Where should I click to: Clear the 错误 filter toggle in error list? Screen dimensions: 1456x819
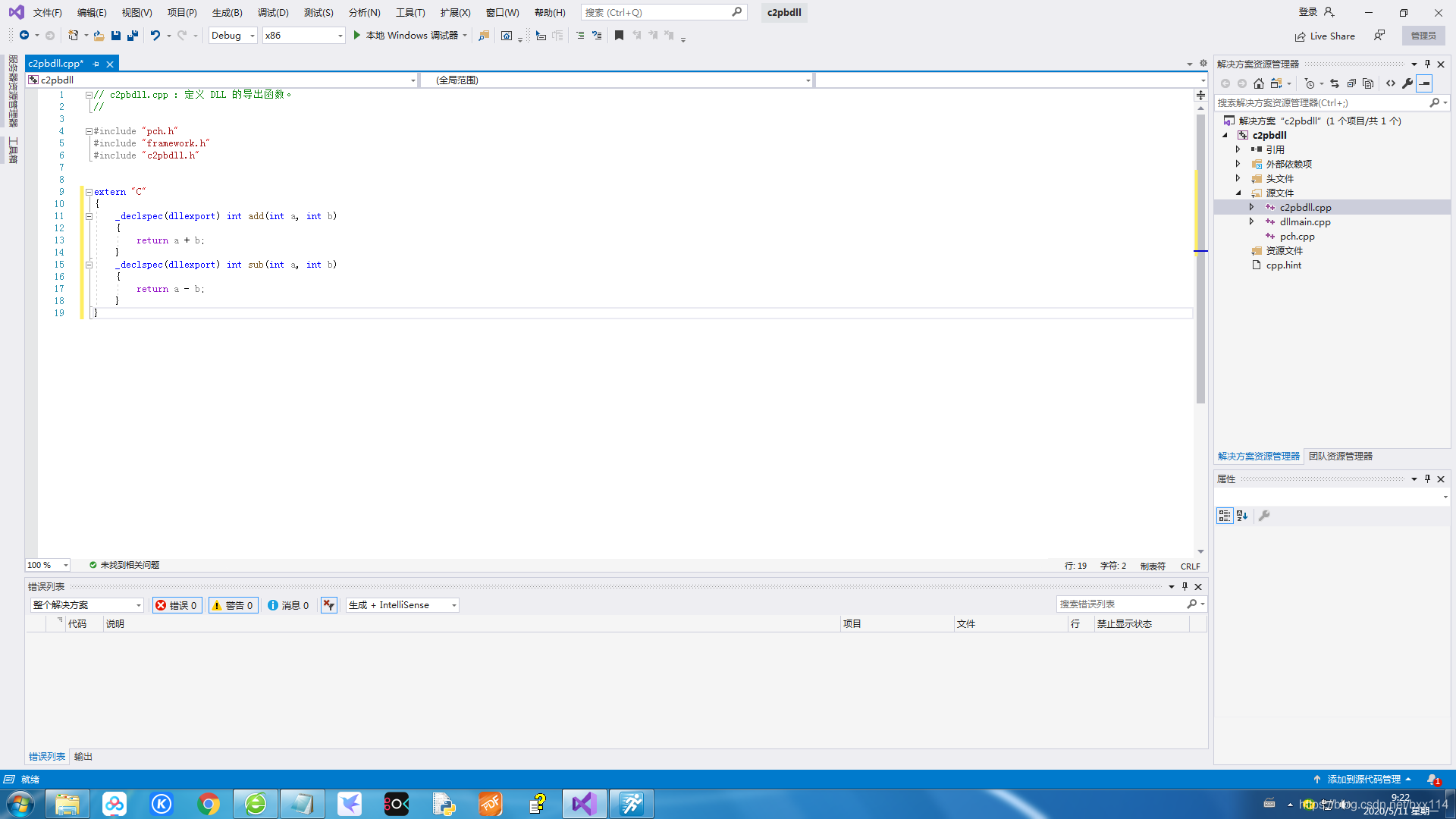pos(177,605)
